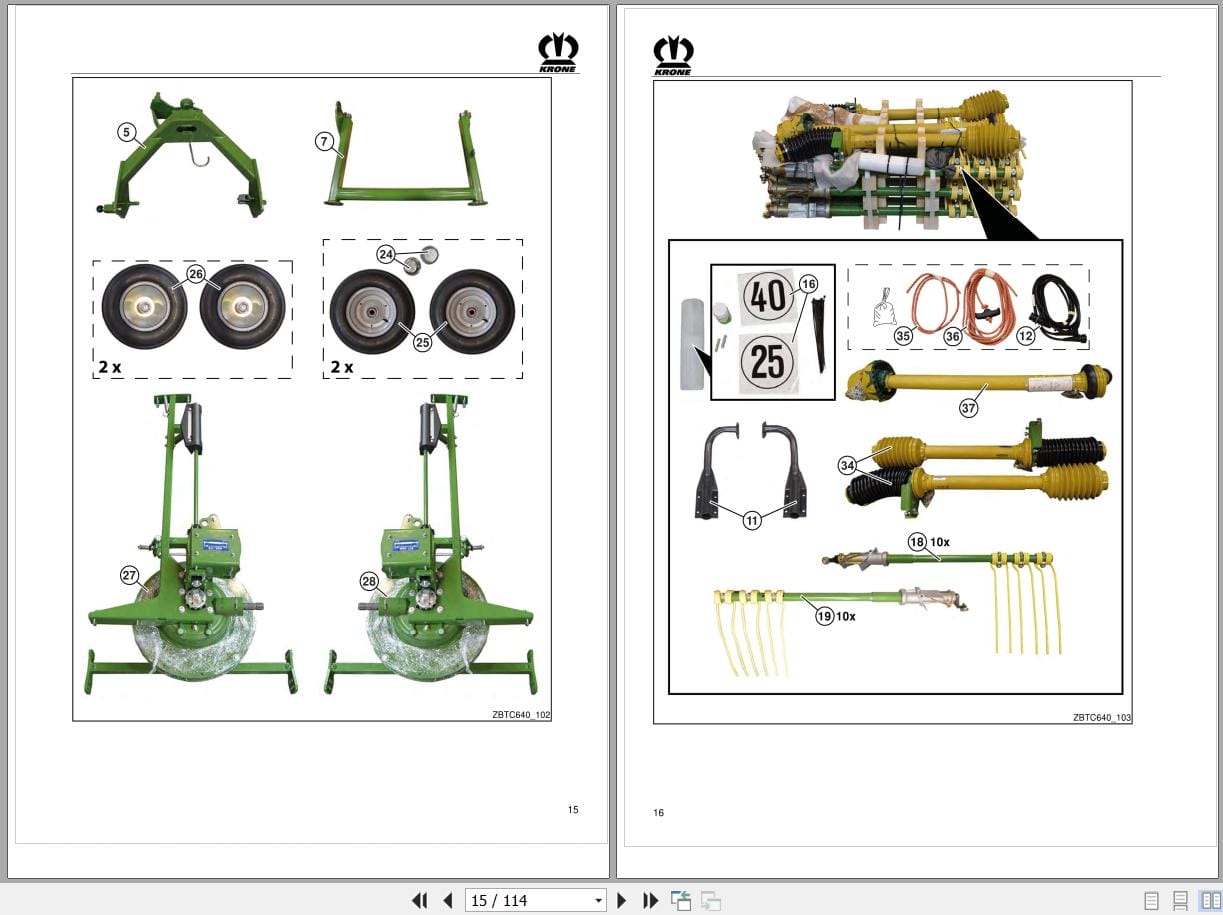Switch to single page view

pyautogui.click(x=1152, y=900)
